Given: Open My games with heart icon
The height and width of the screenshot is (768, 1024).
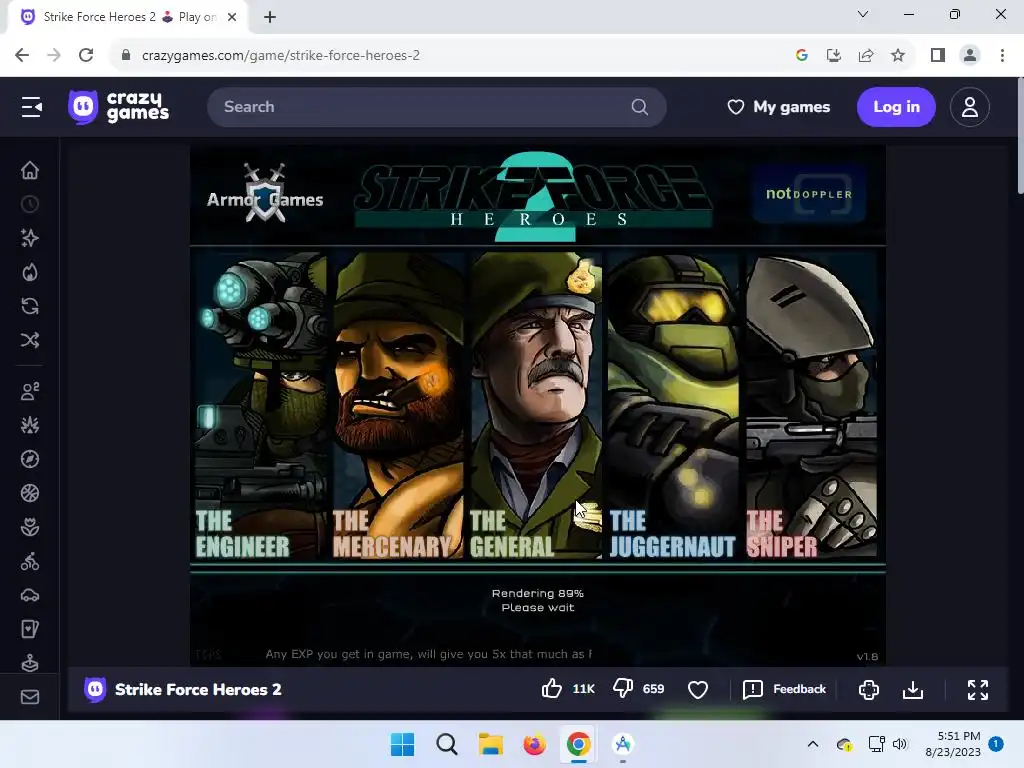Looking at the screenshot, I should point(778,107).
